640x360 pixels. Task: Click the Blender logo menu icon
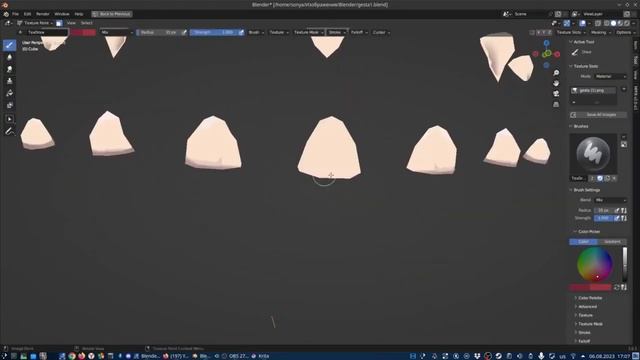point(6,14)
